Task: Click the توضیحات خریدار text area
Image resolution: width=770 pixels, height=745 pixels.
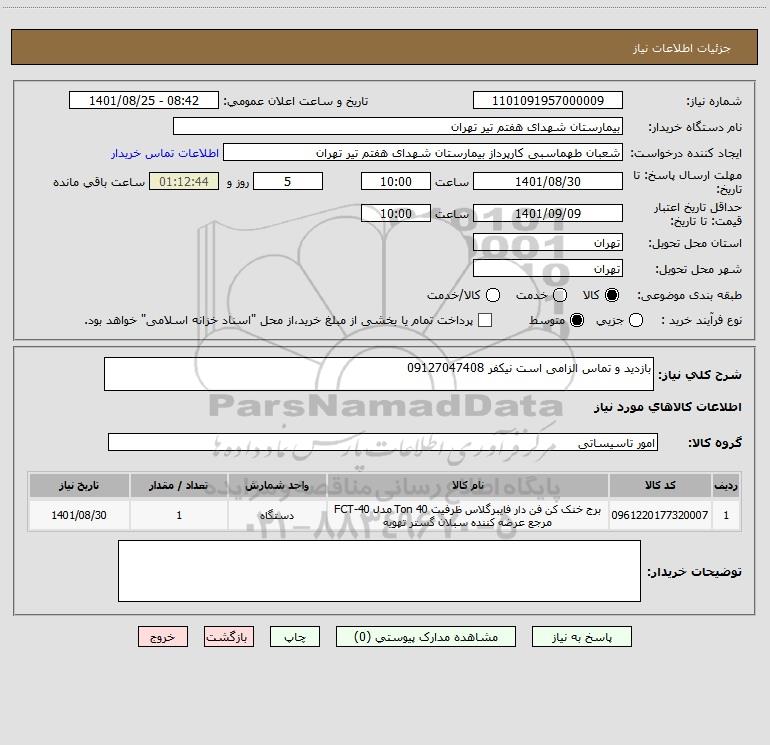Action: click(x=379, y=571)
